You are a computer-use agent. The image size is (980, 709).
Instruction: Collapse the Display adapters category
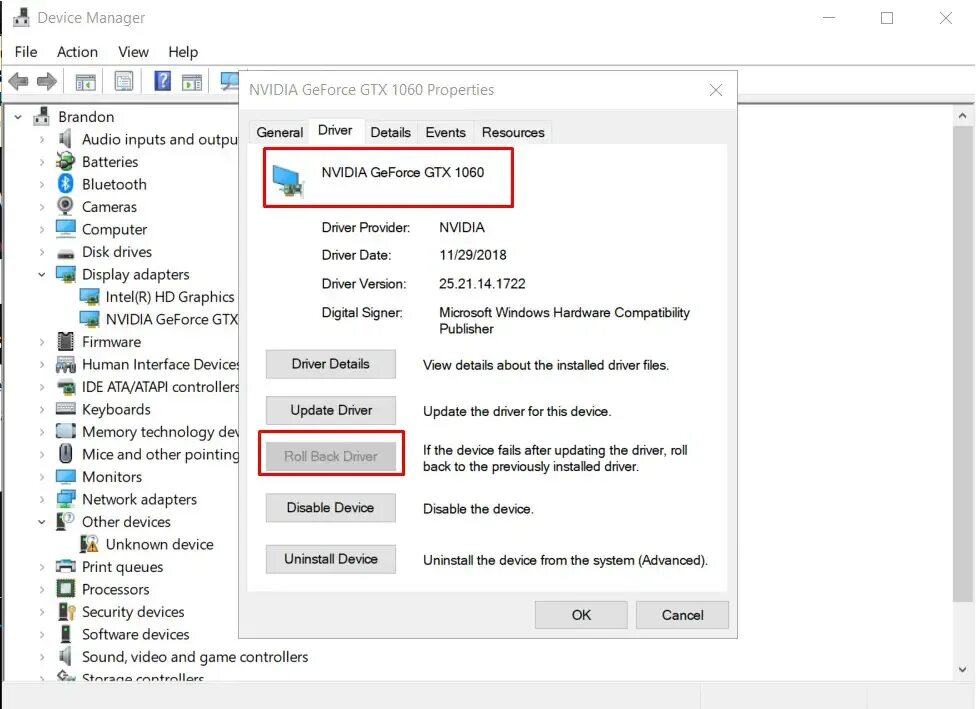click(x=42, y=274)
